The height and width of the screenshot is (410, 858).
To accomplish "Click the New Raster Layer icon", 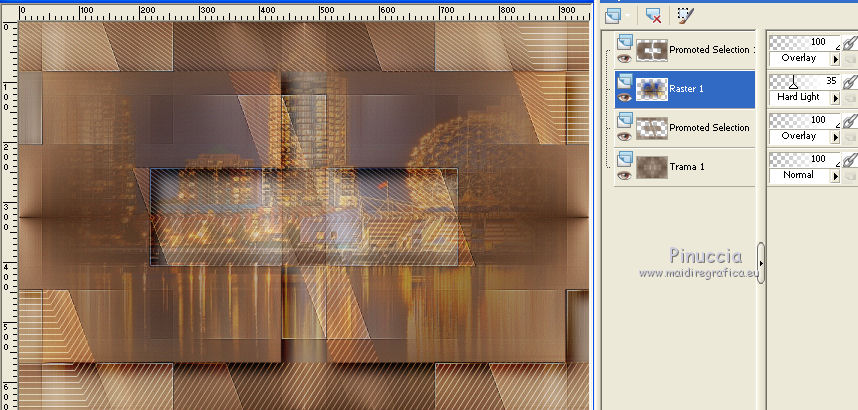I will pos(613,15).
